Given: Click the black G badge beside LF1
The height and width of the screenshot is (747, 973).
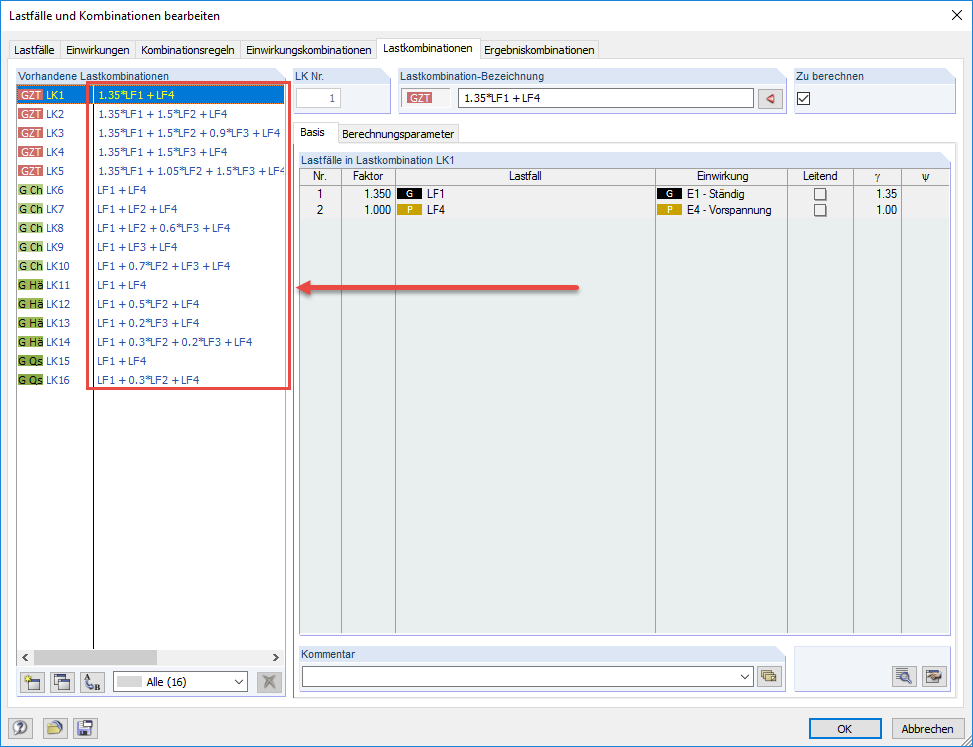Looking at the screenshot, I should click(x=410, y=194).
